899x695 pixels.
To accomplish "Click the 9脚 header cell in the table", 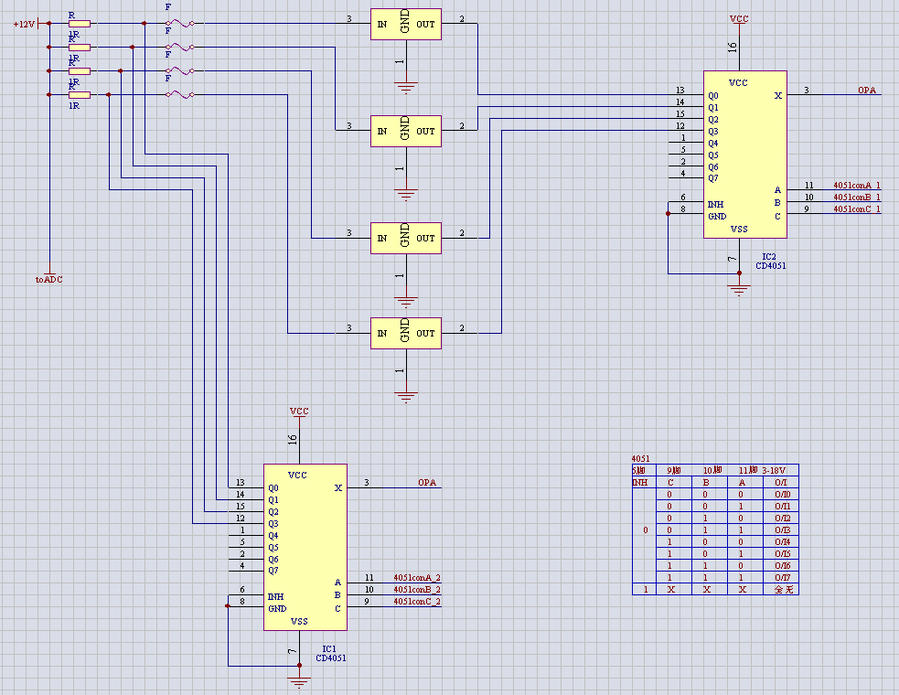I will [x=674, y=471].
